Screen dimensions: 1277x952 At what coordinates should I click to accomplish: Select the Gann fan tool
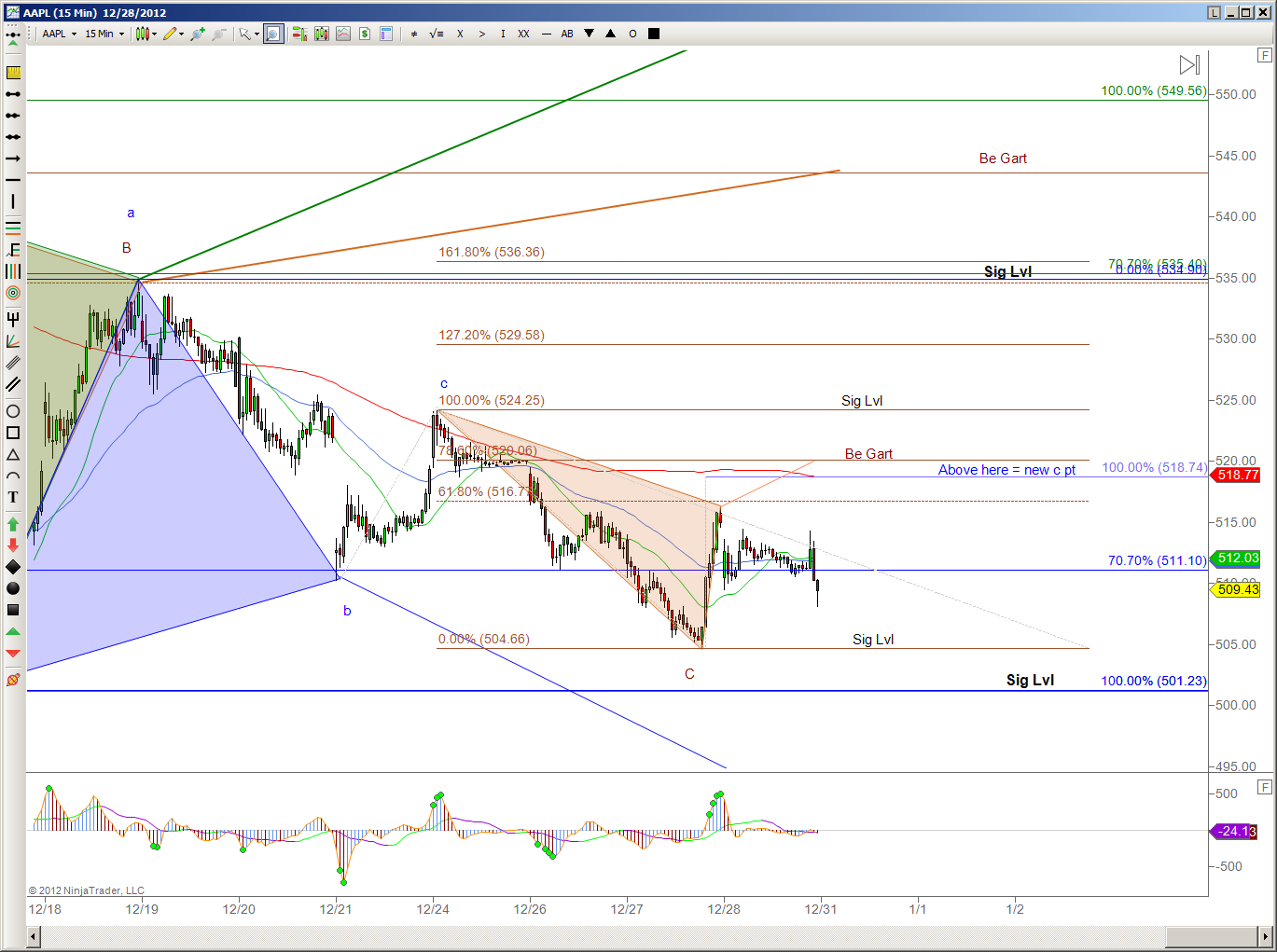tap(13, 341)
